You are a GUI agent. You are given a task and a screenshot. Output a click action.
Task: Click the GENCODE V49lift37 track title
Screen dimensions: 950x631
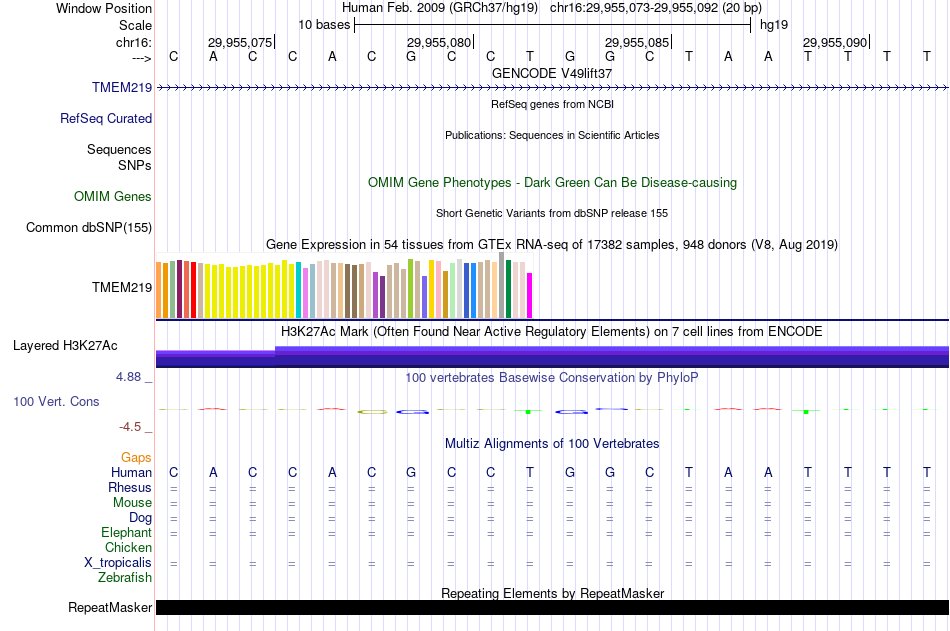point(552,73)
